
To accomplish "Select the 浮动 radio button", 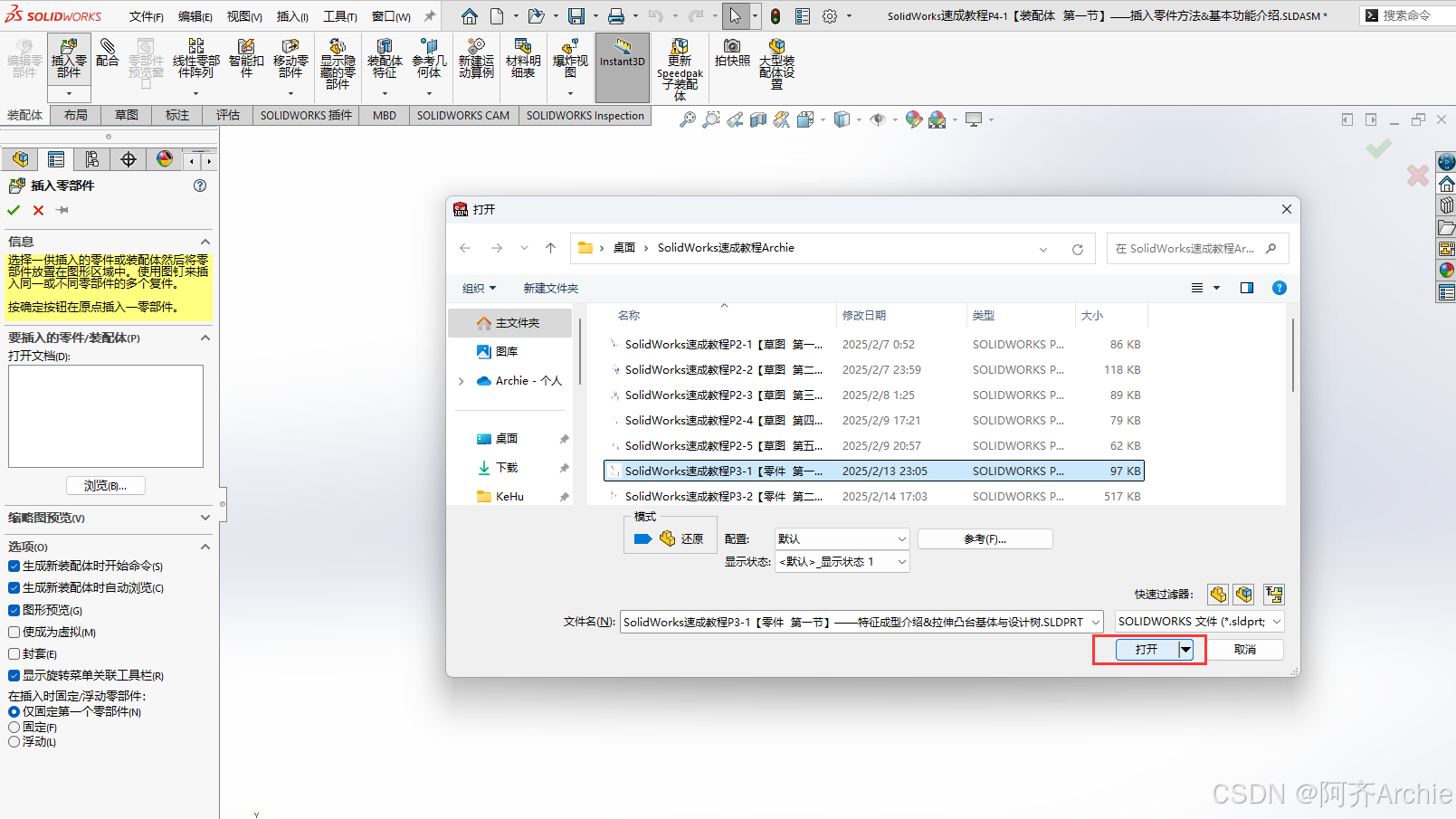I will click(x=14, y=741).
